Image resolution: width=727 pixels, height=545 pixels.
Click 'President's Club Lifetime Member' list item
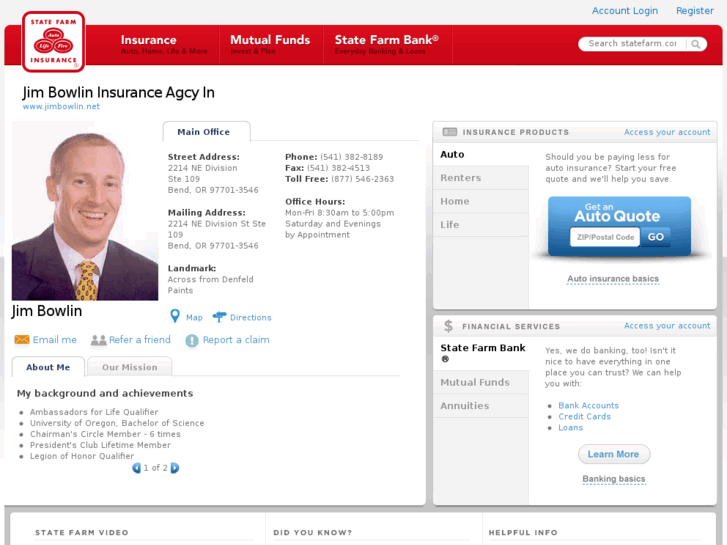tap(101, 445)
